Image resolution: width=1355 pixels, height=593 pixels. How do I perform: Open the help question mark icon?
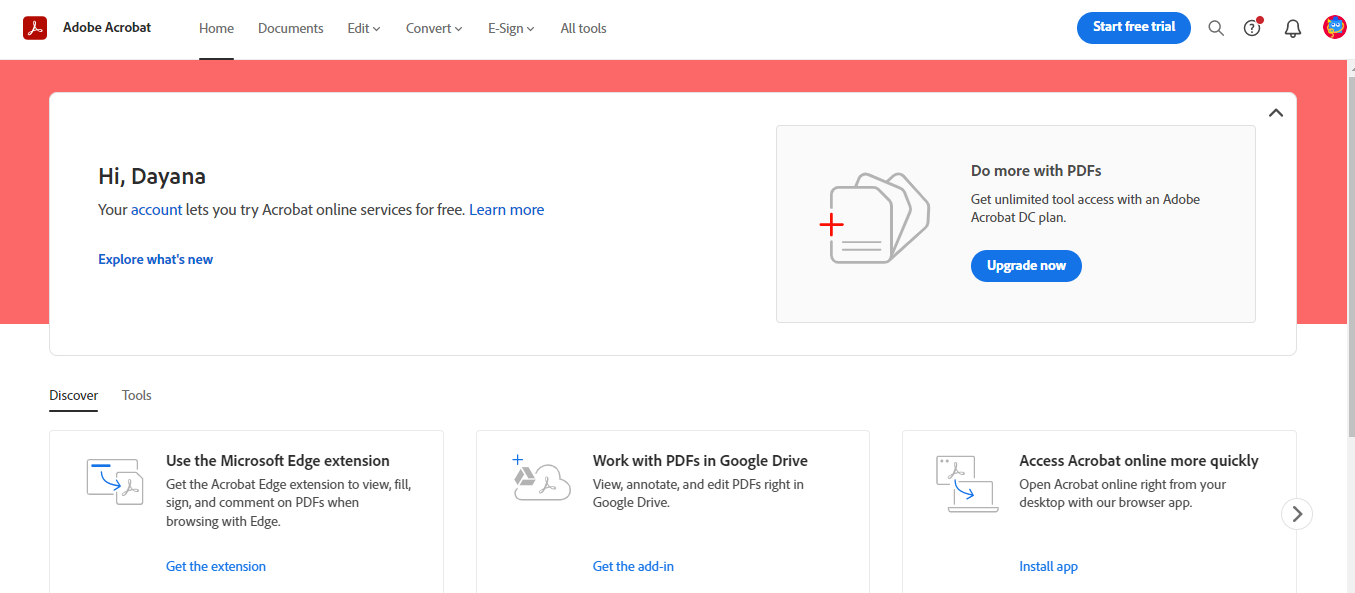point(1252,28)
